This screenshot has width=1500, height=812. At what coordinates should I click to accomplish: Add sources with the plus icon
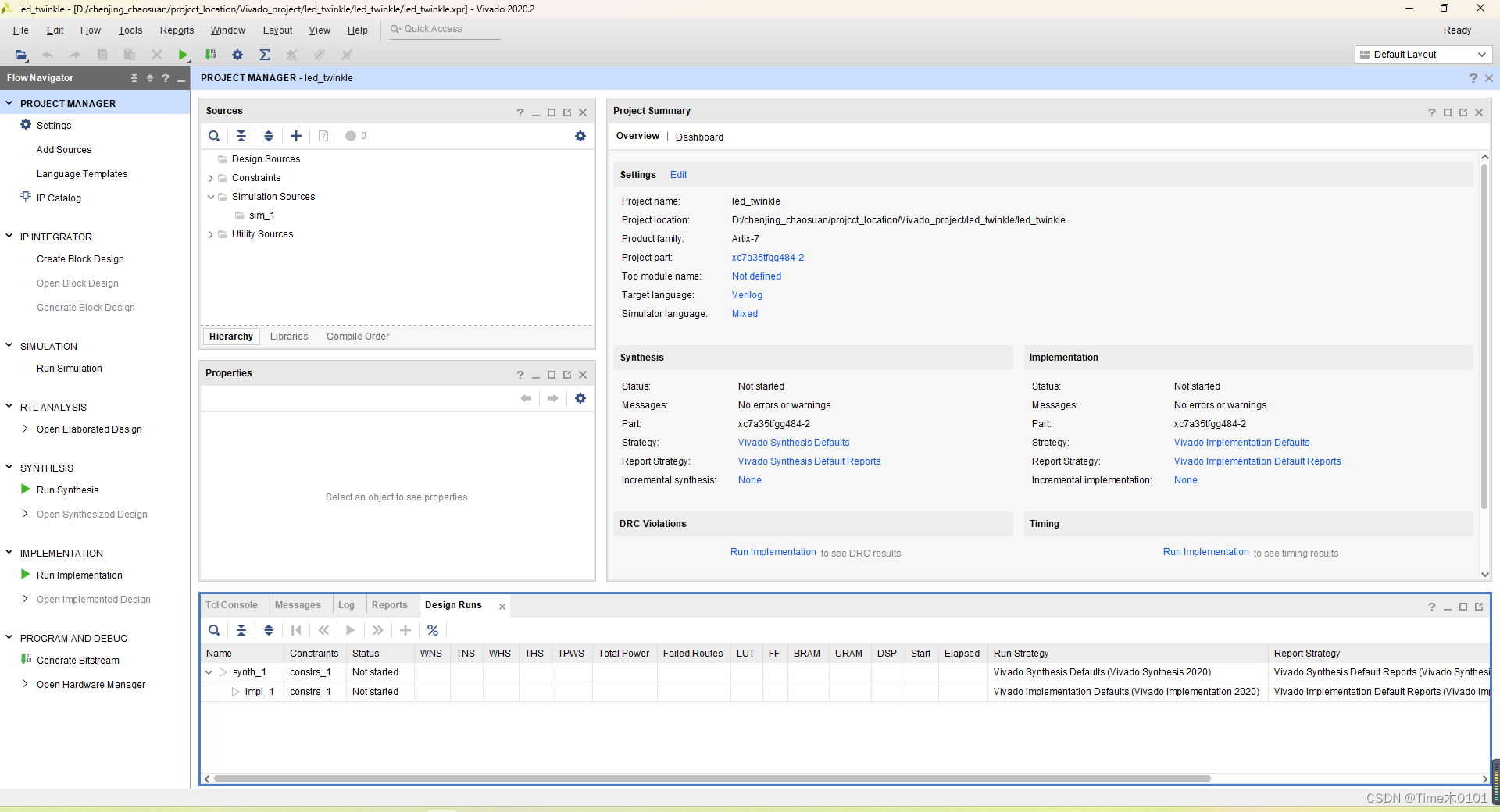click(296, 136)
